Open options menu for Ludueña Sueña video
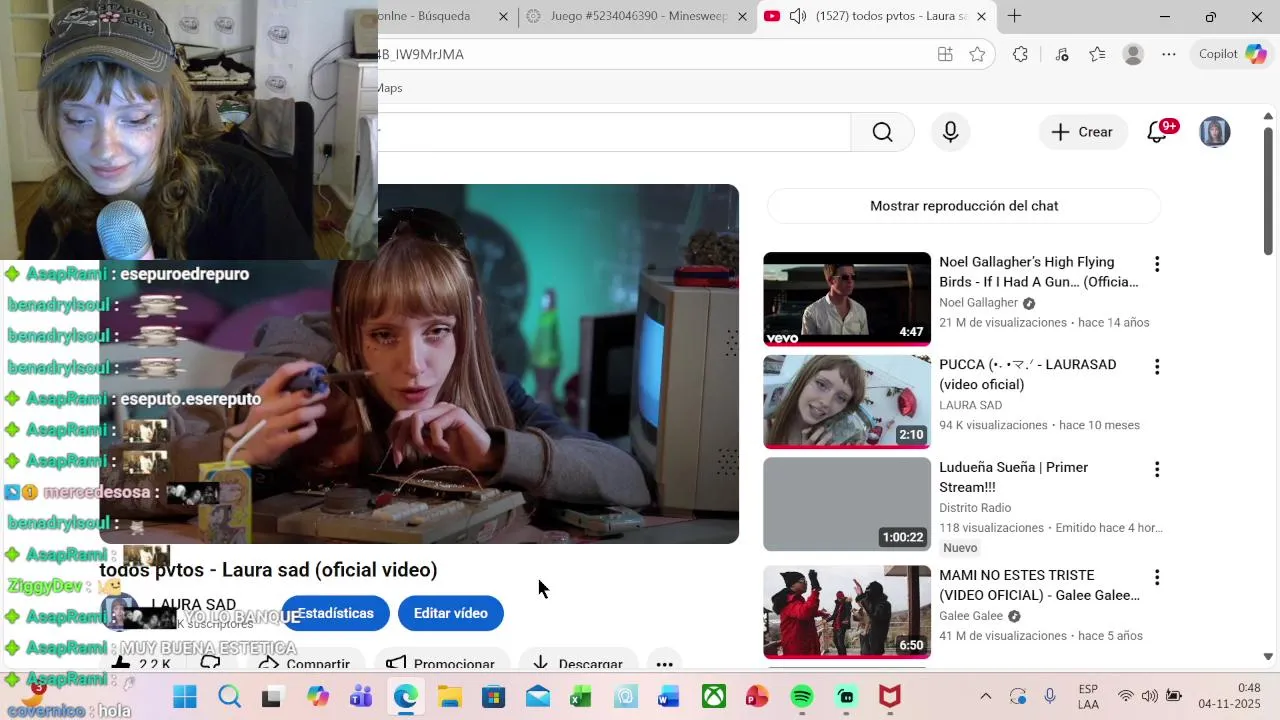The width and height of the screenshot is (1280, 720). pyautogui.click(x=1157, y=469)
